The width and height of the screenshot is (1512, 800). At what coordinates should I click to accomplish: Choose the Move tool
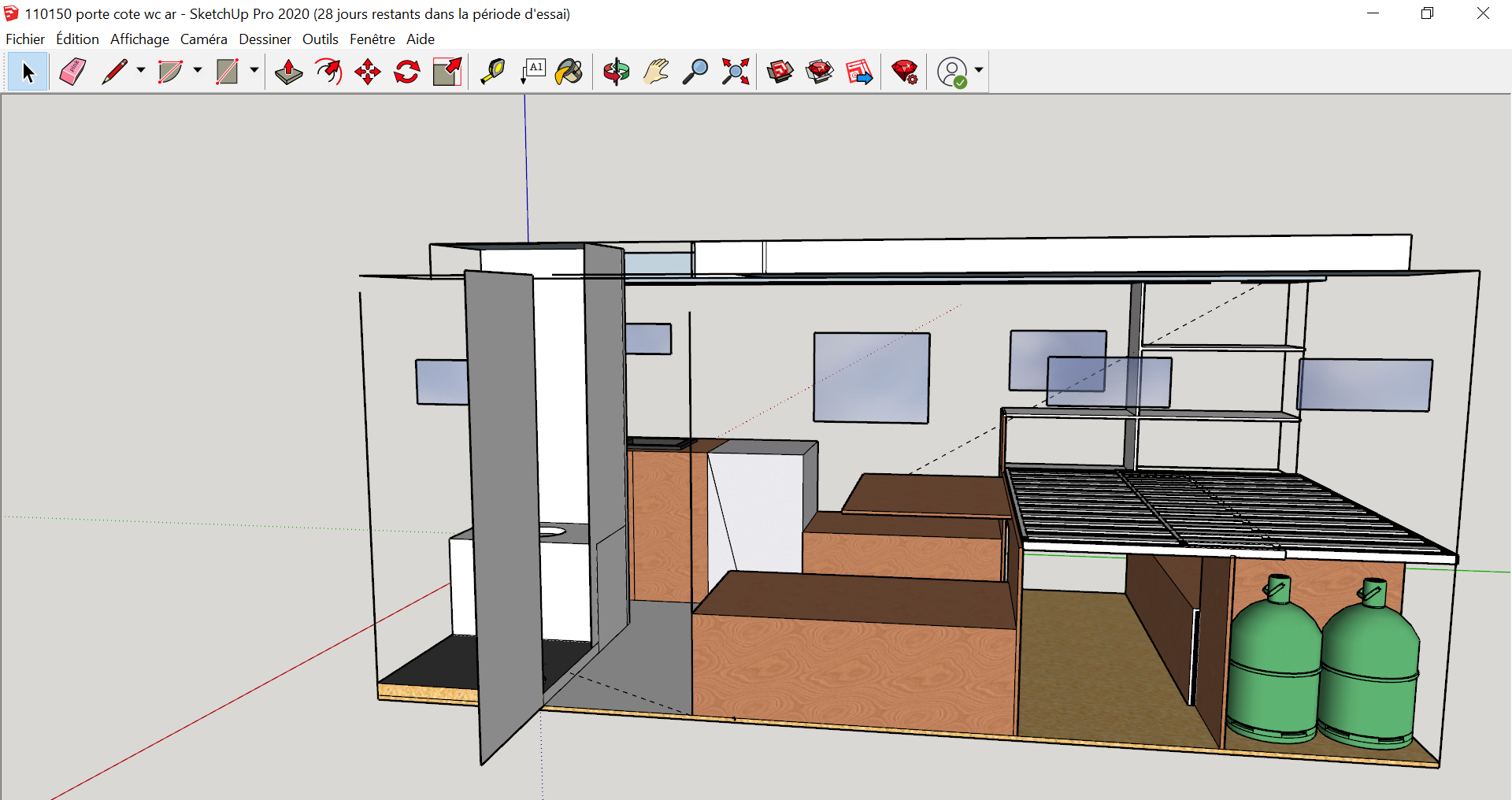[368, 72]
